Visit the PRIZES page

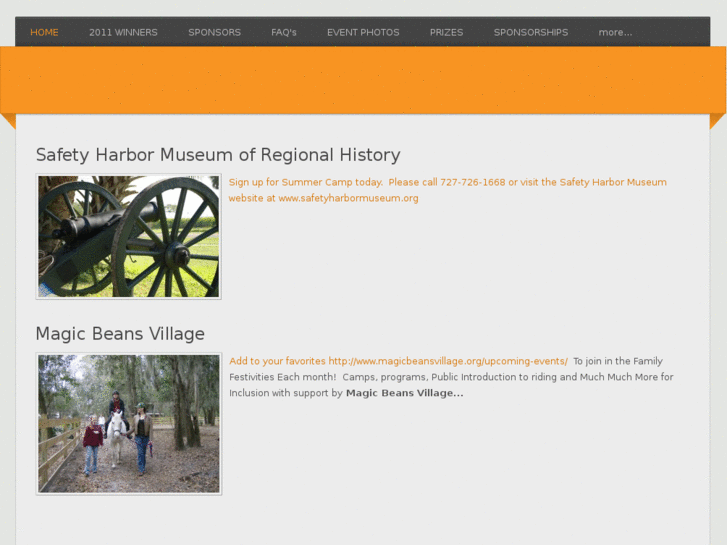[x=446, y=32]
